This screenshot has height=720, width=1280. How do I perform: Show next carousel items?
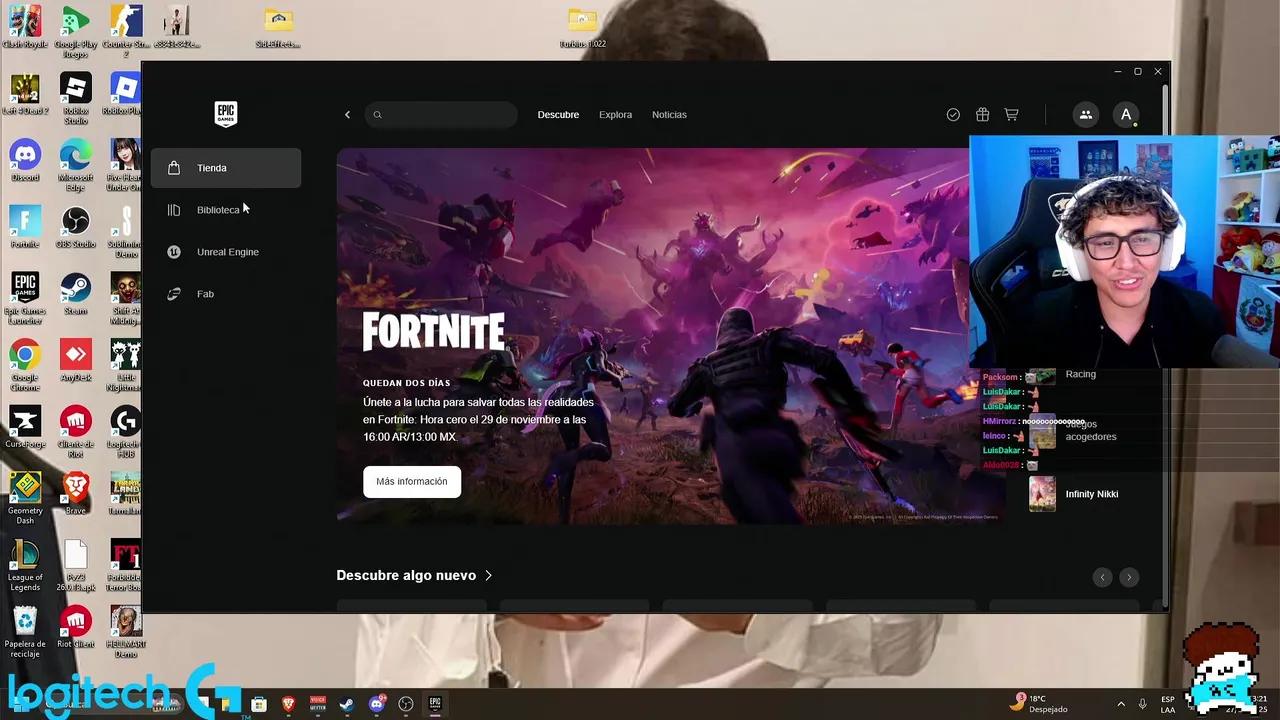(1129, 577)
